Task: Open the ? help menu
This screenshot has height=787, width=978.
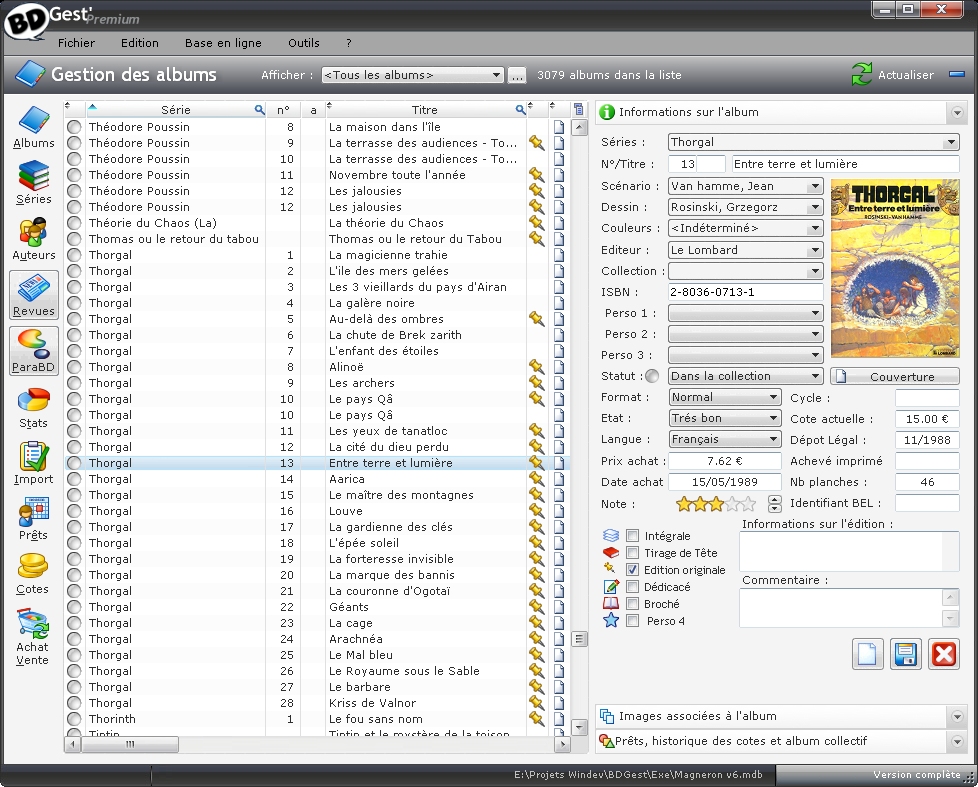Action: [349, 43]
